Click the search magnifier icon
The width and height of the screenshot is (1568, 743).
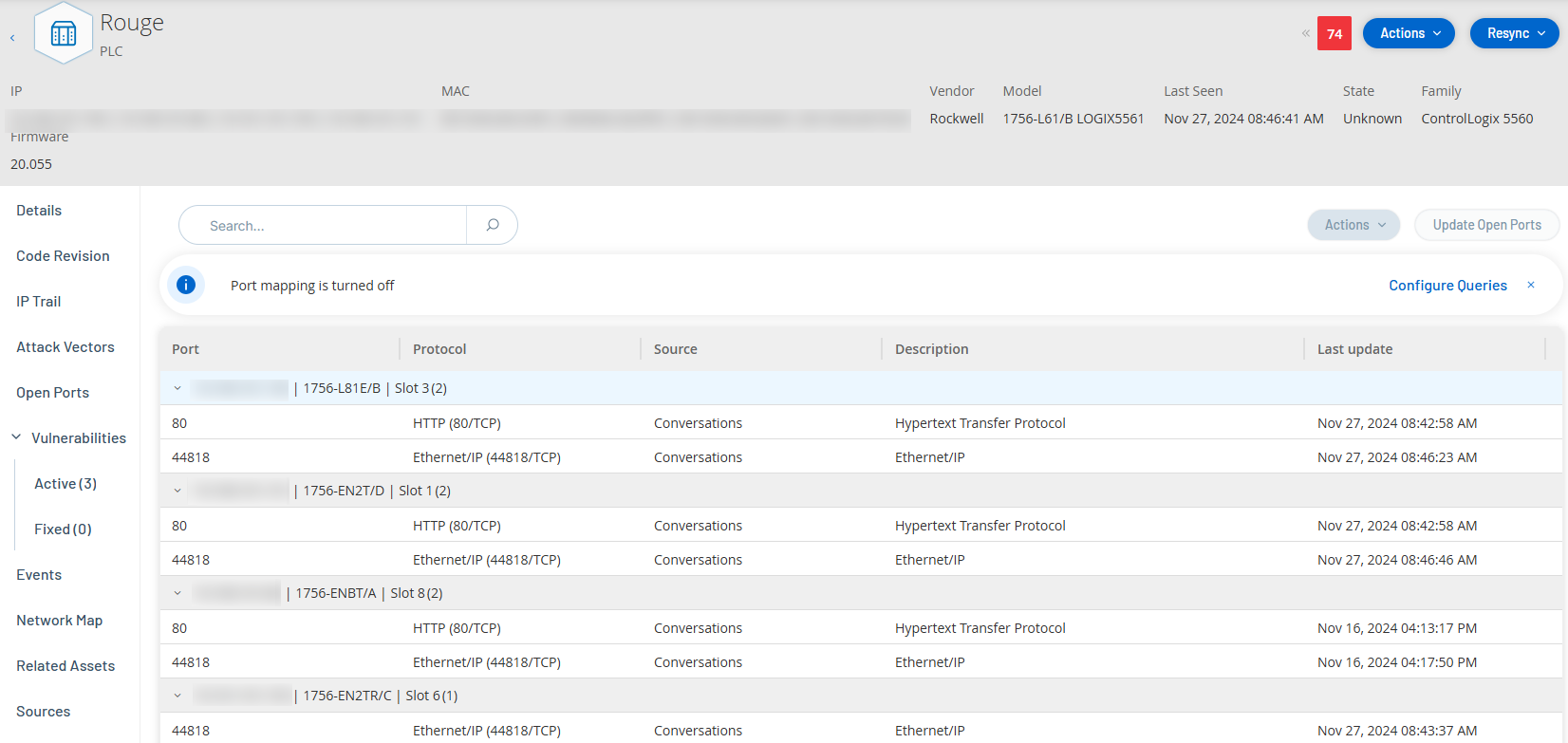pos(493,225)
